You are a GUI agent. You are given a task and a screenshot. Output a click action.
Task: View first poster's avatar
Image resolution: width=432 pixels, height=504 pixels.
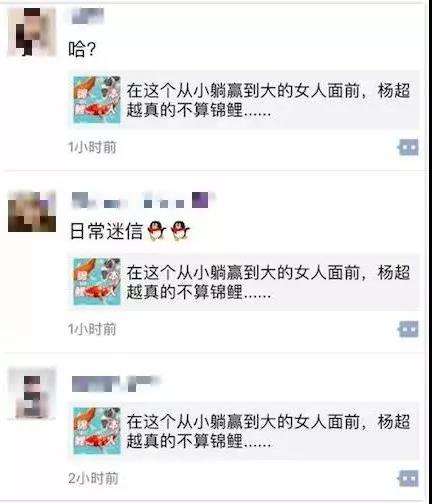pos(32,32)
